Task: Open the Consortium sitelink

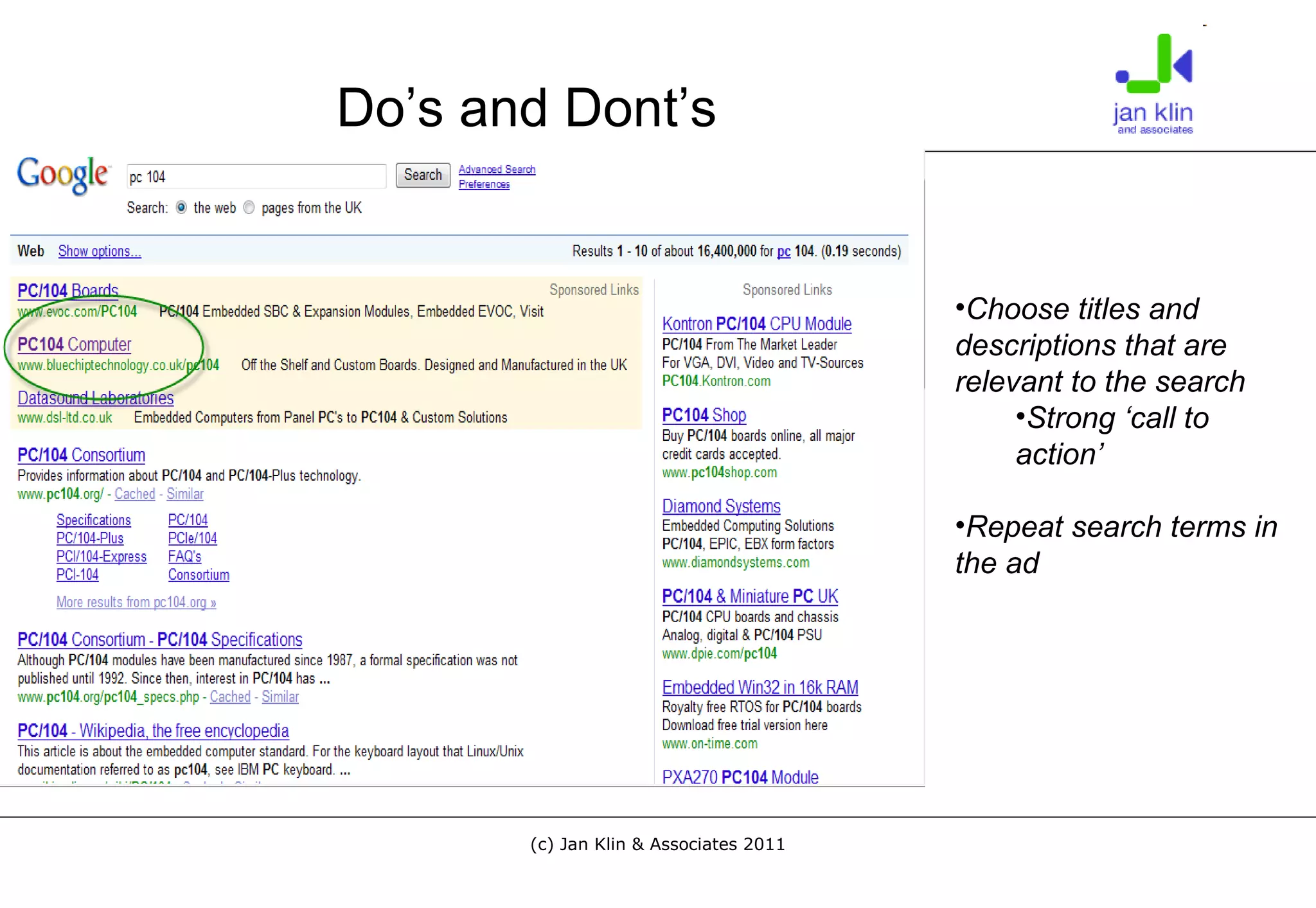Action: coord(199,575)
